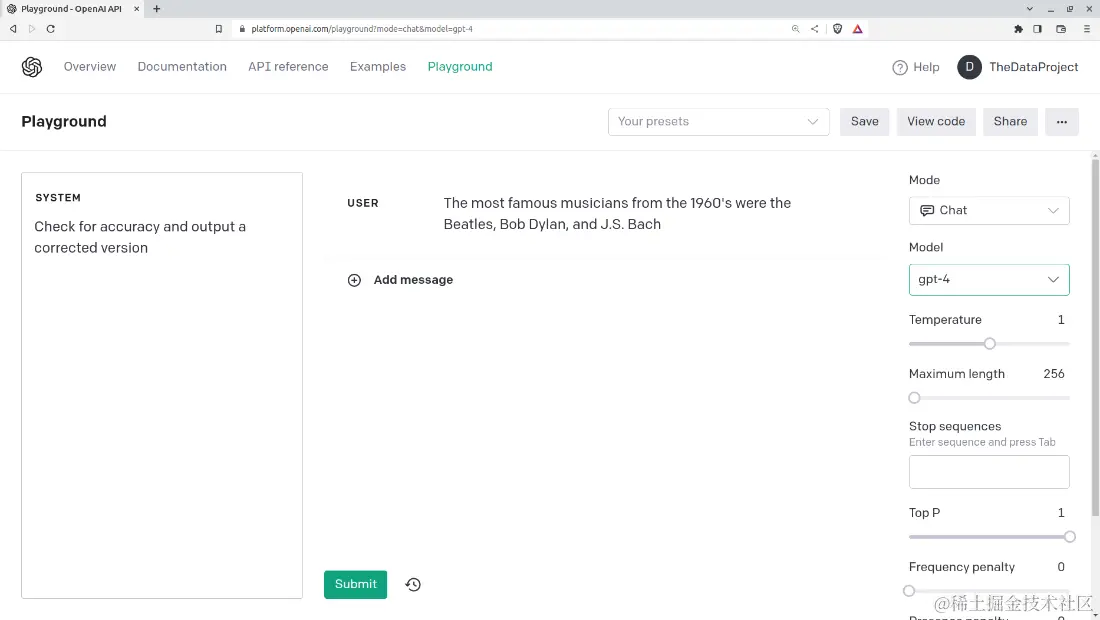This screenshot has width=1100, height=620.
Task: Click the USER role label
Action: pos(363,203)
